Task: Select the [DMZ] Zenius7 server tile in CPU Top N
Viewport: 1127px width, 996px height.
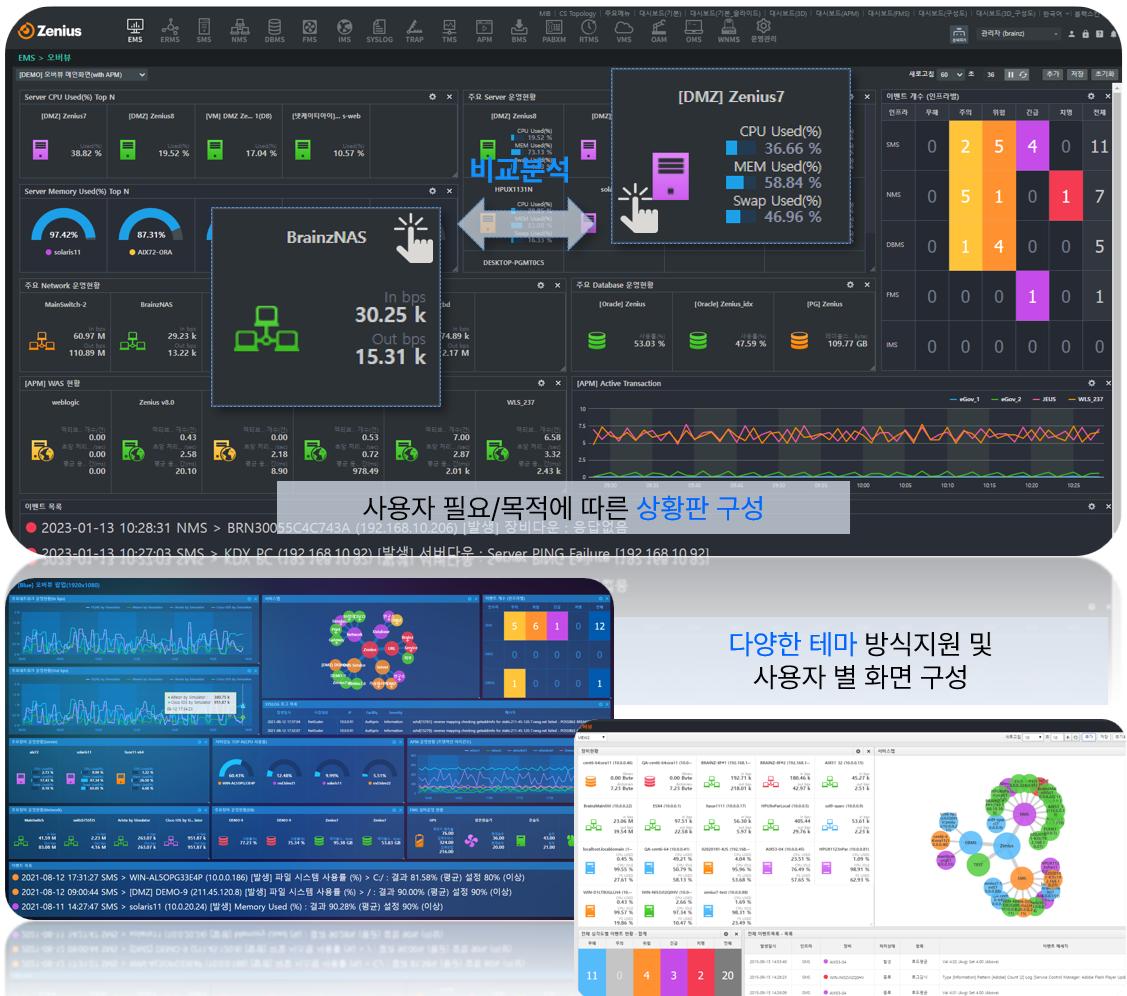Action: pos(63,142)
